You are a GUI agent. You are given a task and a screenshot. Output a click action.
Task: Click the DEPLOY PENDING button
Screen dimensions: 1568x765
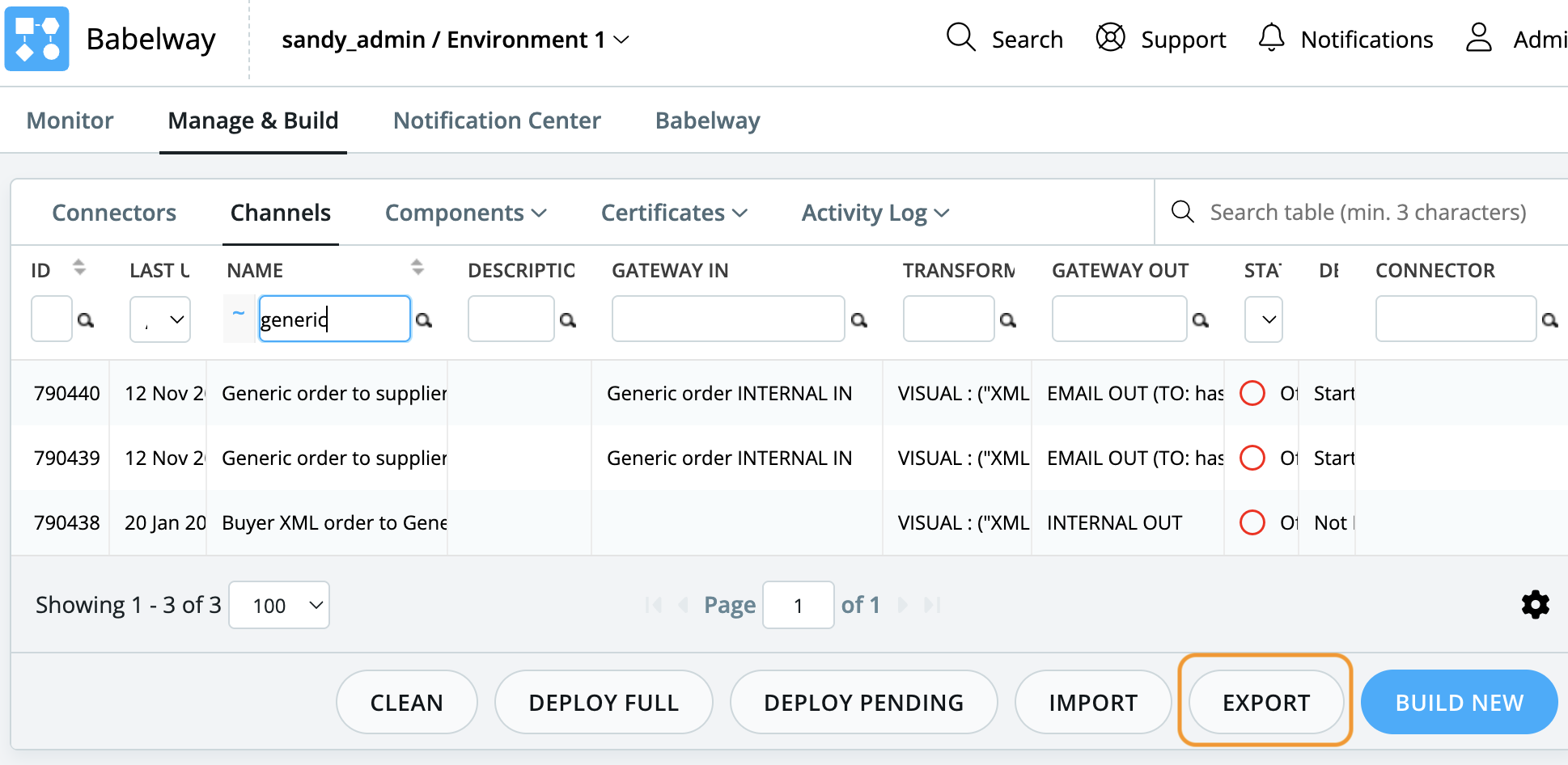pos(863,702)
